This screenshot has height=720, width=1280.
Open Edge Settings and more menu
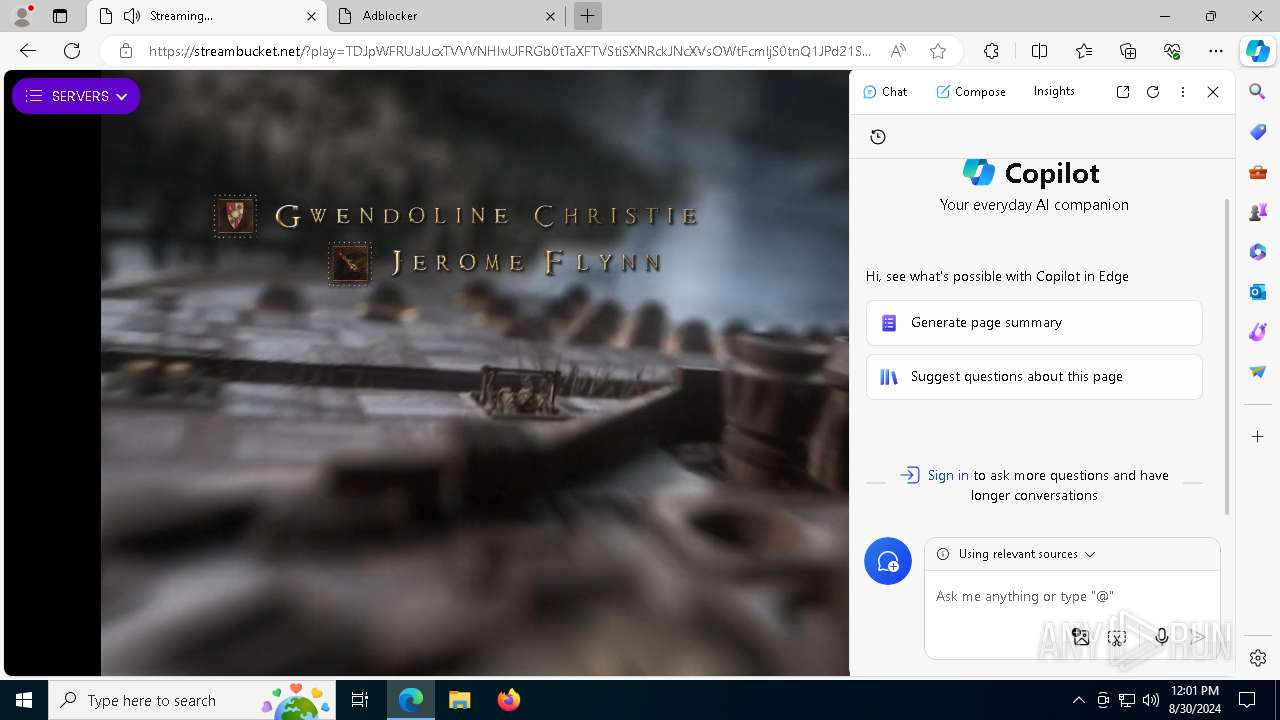click(x=1216, y=51)
